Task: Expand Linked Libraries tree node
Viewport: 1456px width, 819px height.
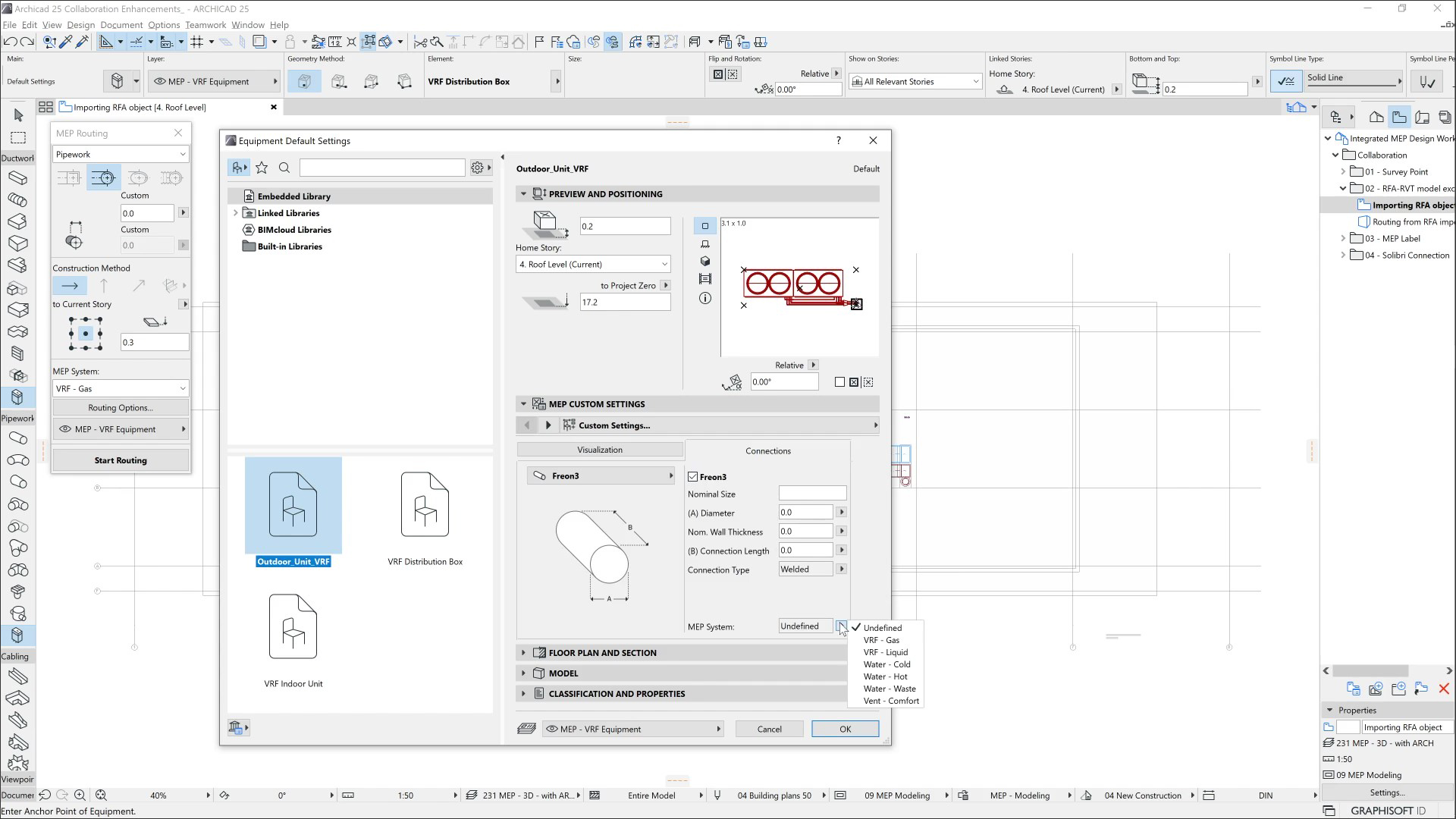Action: (x=236, y=213)
